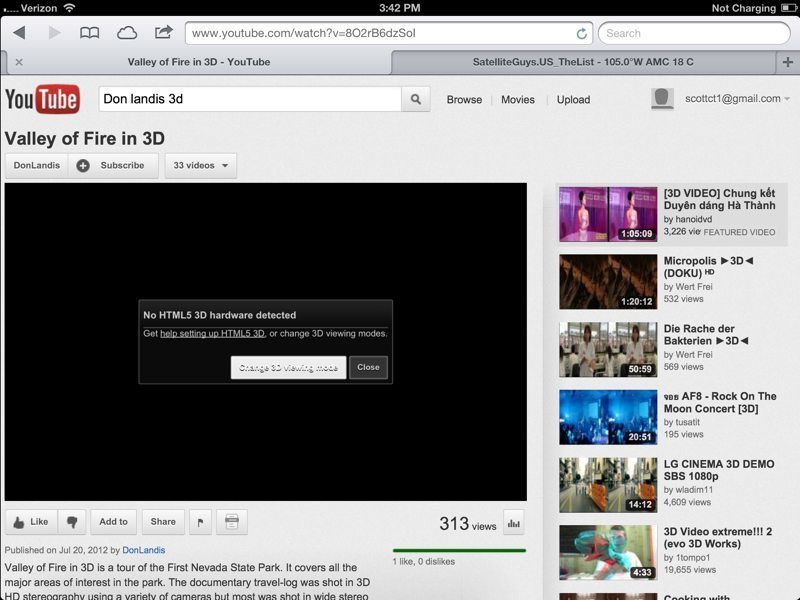The width and height of the screenshot is (800, 600).
Task: Open the Micropolis 3D video thumbnail
Action: pyautogui.click(x=608, y=282)
